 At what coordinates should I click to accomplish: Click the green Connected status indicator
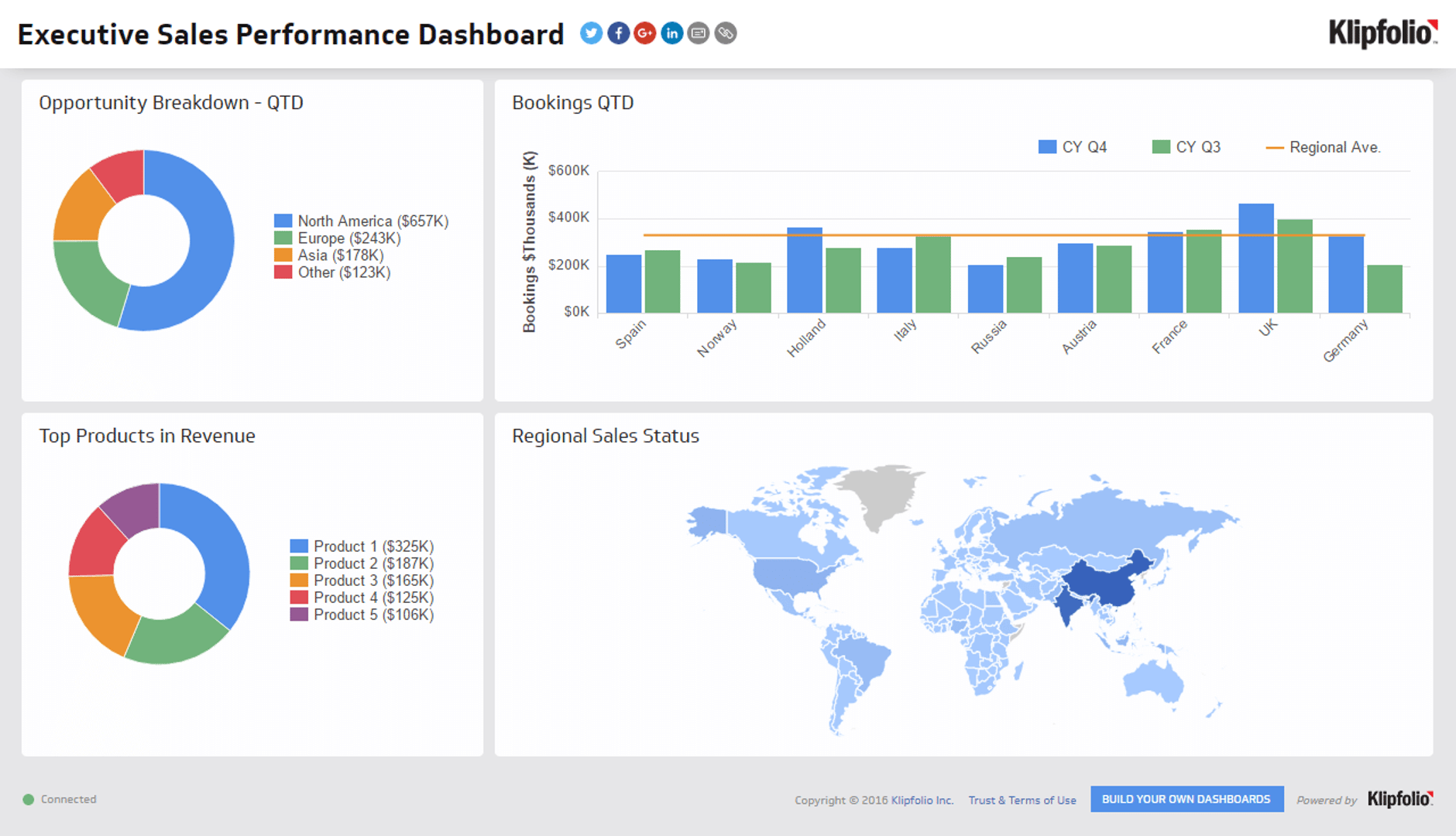point(29,799)
